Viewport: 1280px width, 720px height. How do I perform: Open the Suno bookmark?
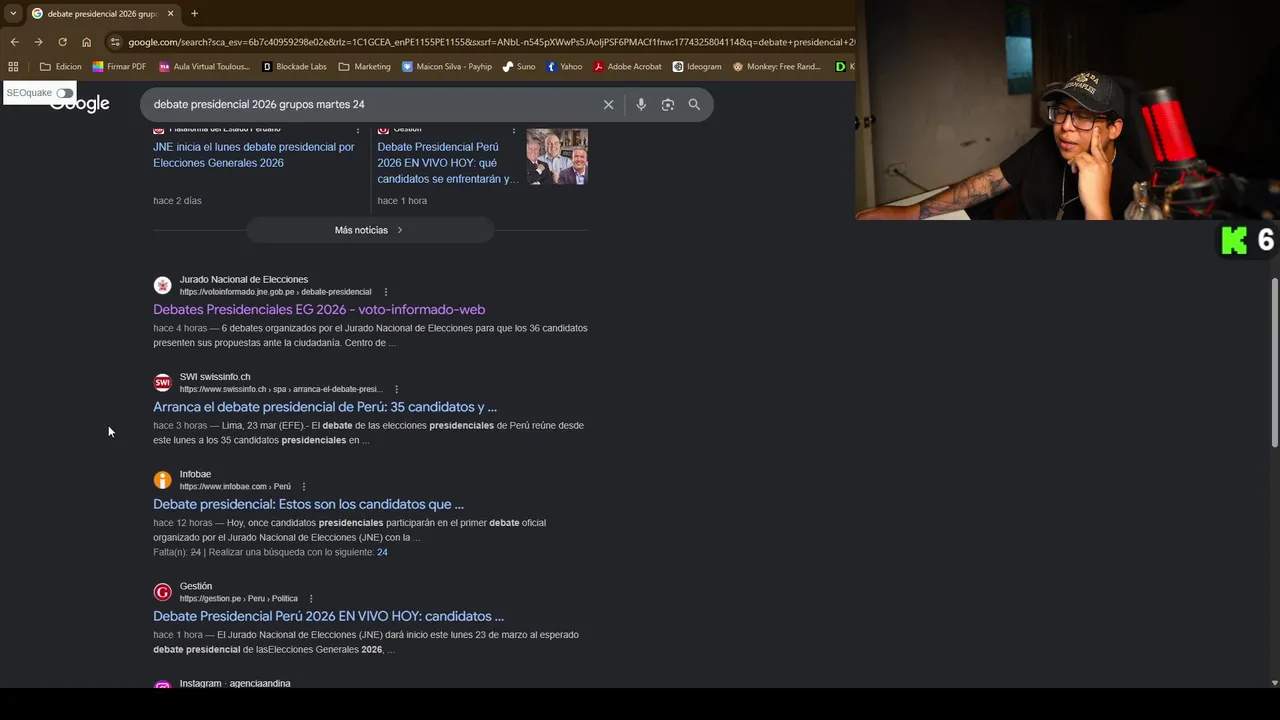(x=519, y=67)
